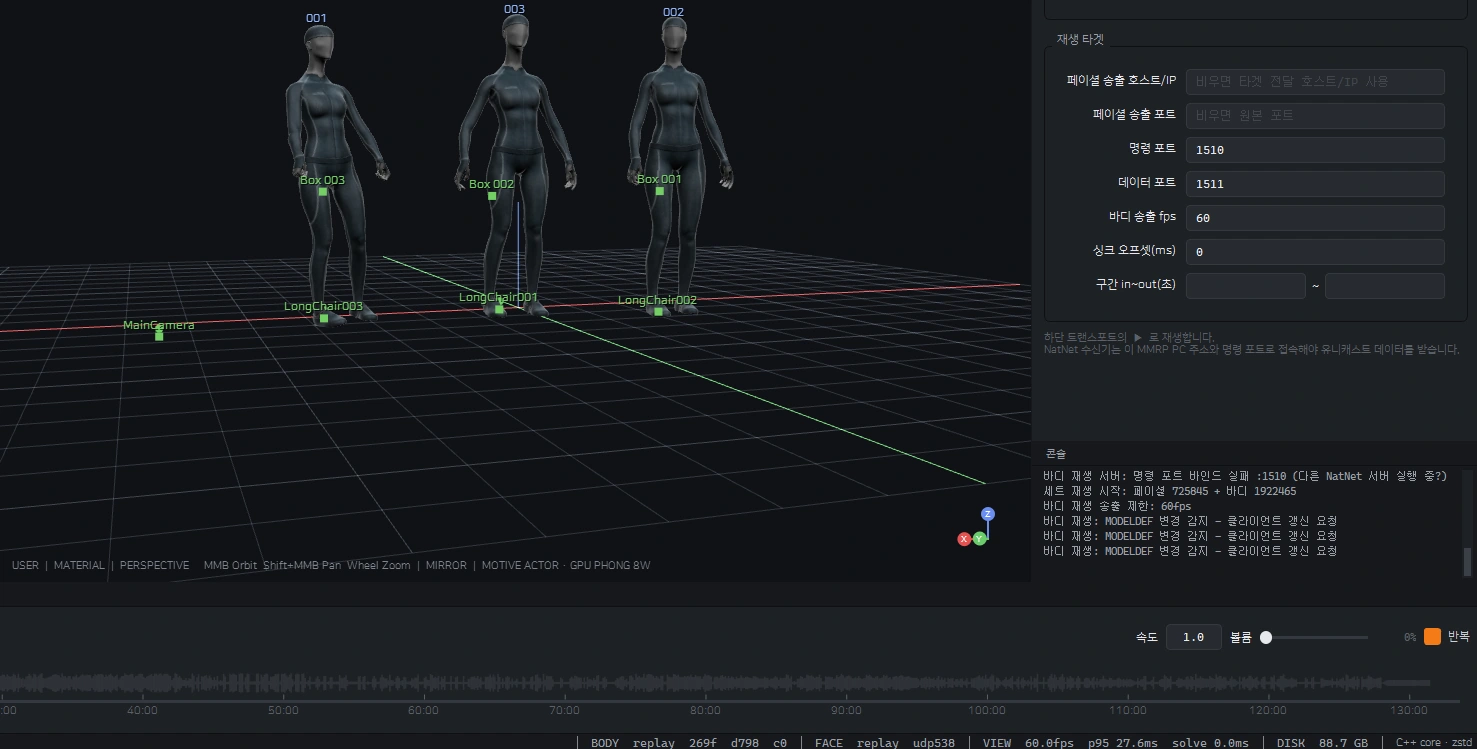1477x749 pixels.
Task: Click the MATERIAL shading label
Action: click(79, 565)
